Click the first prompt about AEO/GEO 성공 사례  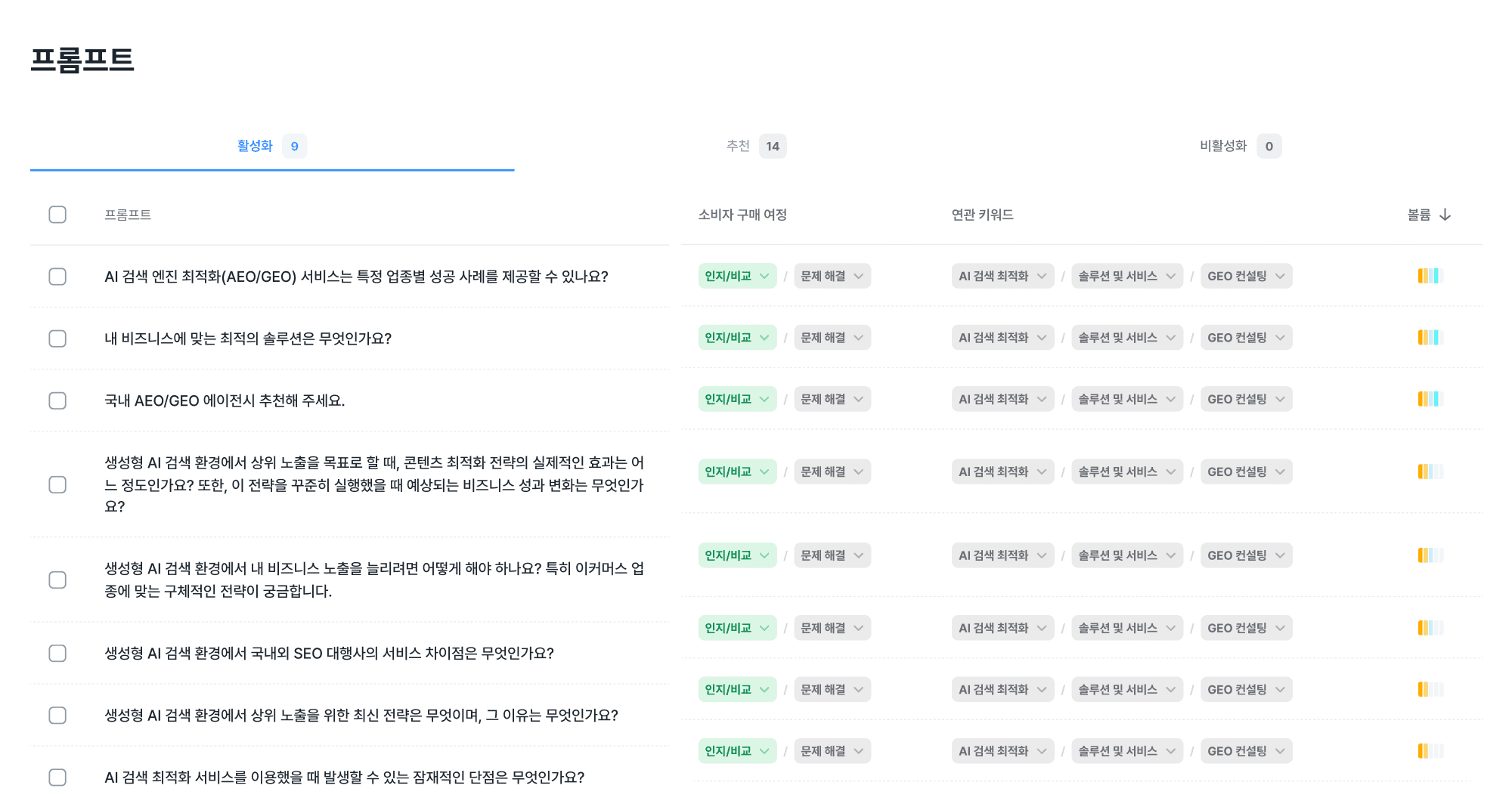[x=357, y=277]
